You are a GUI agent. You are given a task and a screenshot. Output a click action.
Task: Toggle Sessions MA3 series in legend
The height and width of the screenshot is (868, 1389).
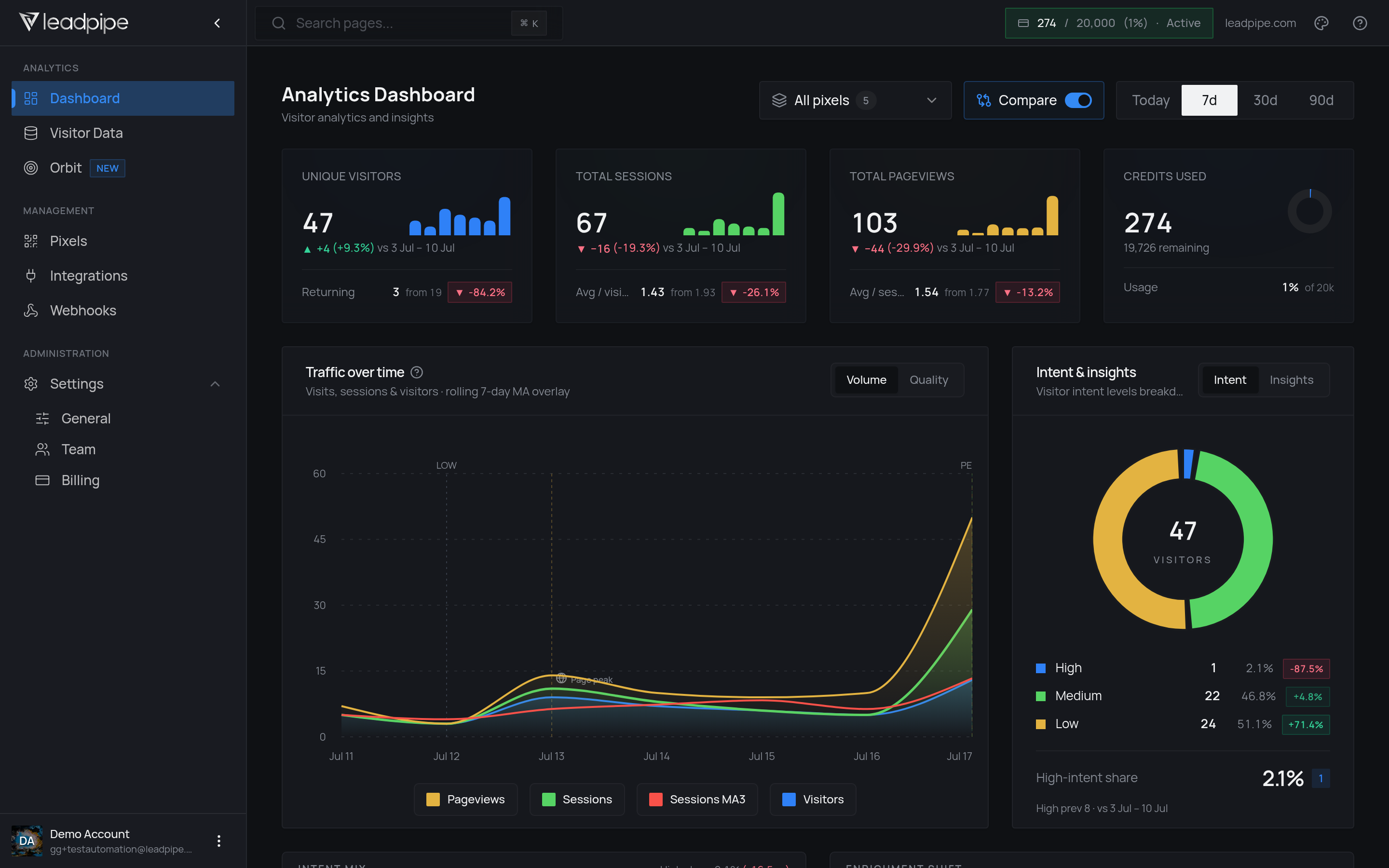(697, 799)
